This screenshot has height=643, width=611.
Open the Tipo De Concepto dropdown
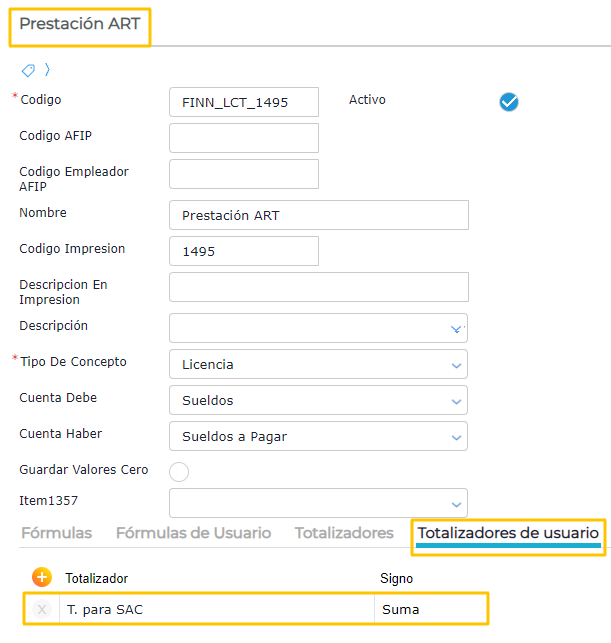click(457, 364)
